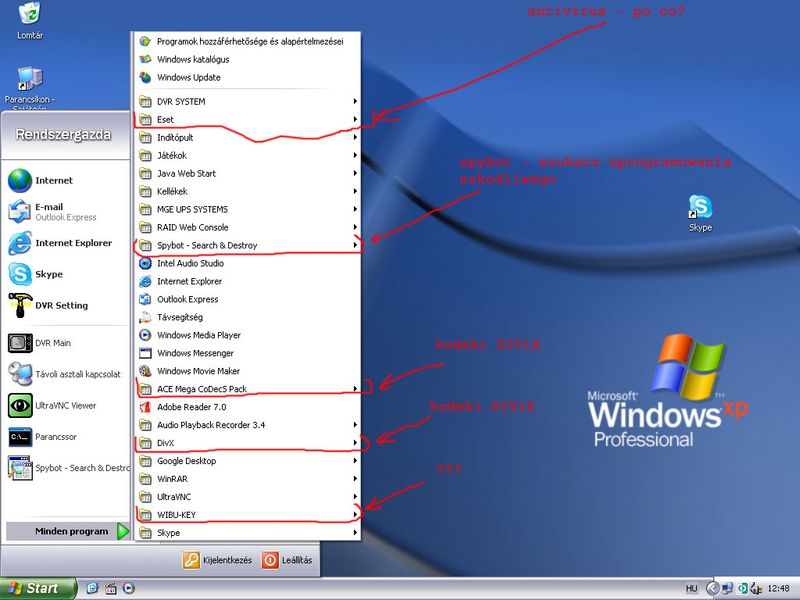Expand the Kellékek submenu arrow
800x600 pixels.
click(x=355, y=191)
